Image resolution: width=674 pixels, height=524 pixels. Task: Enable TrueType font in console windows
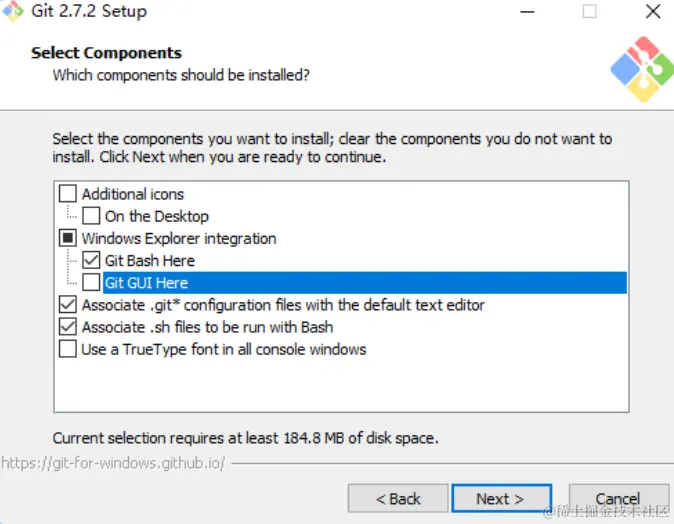[x=68, y=349]
